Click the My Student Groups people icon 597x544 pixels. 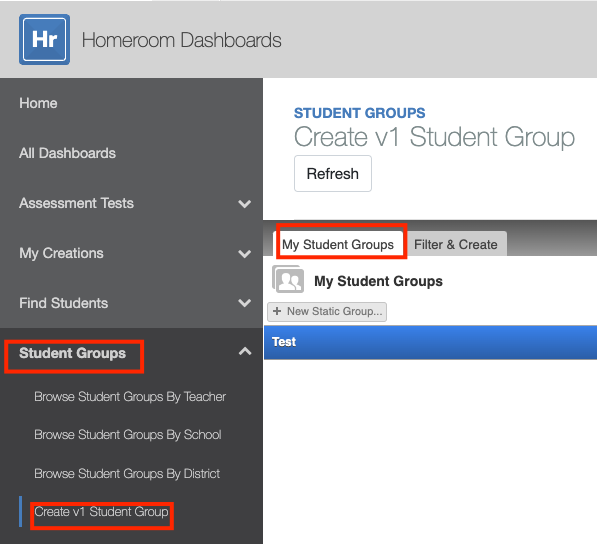[288, 279]
